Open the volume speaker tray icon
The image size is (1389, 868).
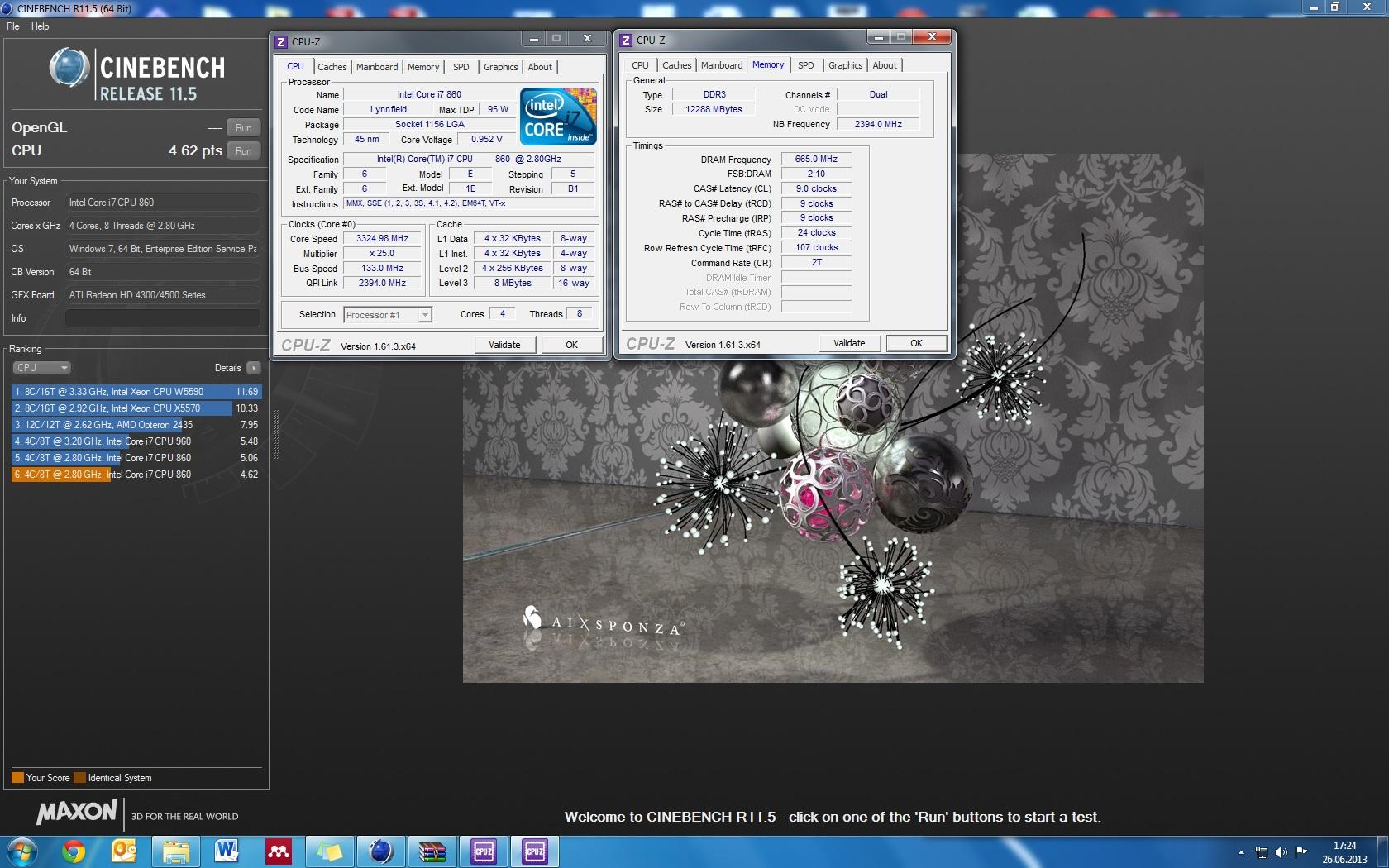pyautogui.click(x=1282, y=852)
